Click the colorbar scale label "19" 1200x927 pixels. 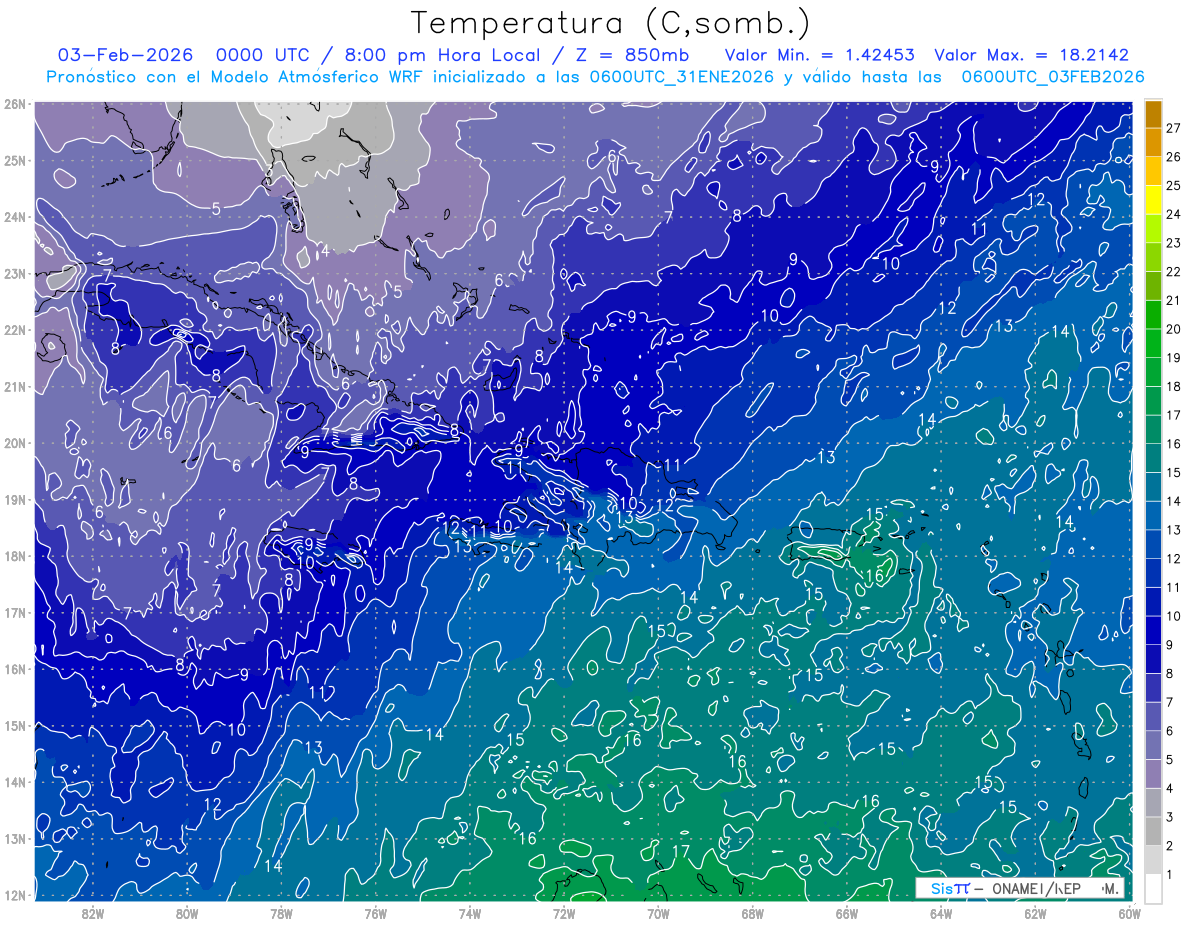pyautogui.click(x=1174, y=358)
